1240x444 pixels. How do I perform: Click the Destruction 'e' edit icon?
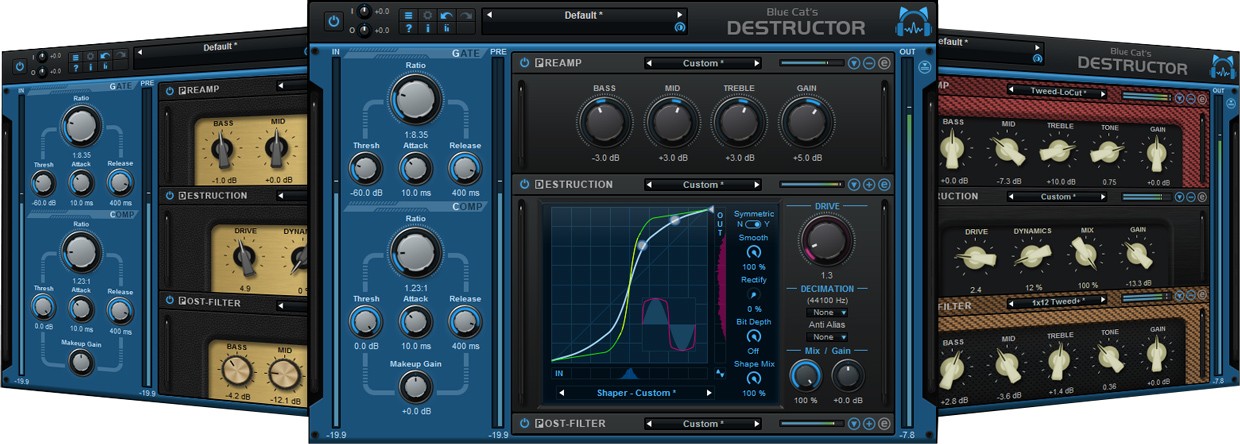pos(884,184)
